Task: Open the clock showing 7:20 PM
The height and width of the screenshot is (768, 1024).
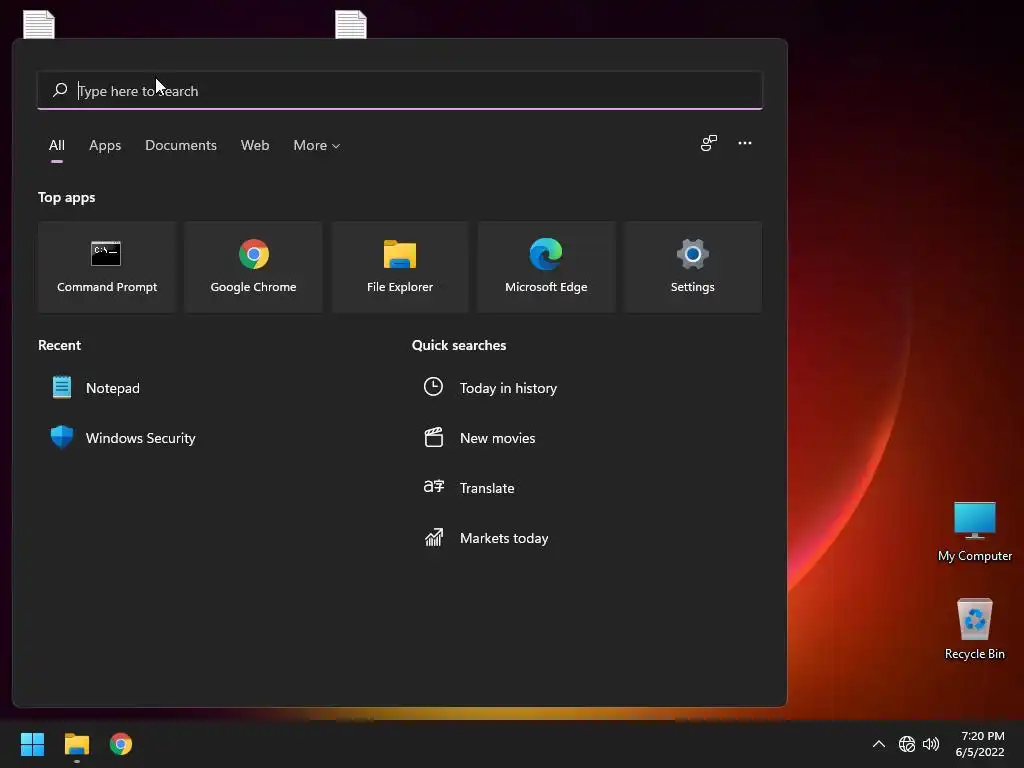Action: (x=980, y=744)
